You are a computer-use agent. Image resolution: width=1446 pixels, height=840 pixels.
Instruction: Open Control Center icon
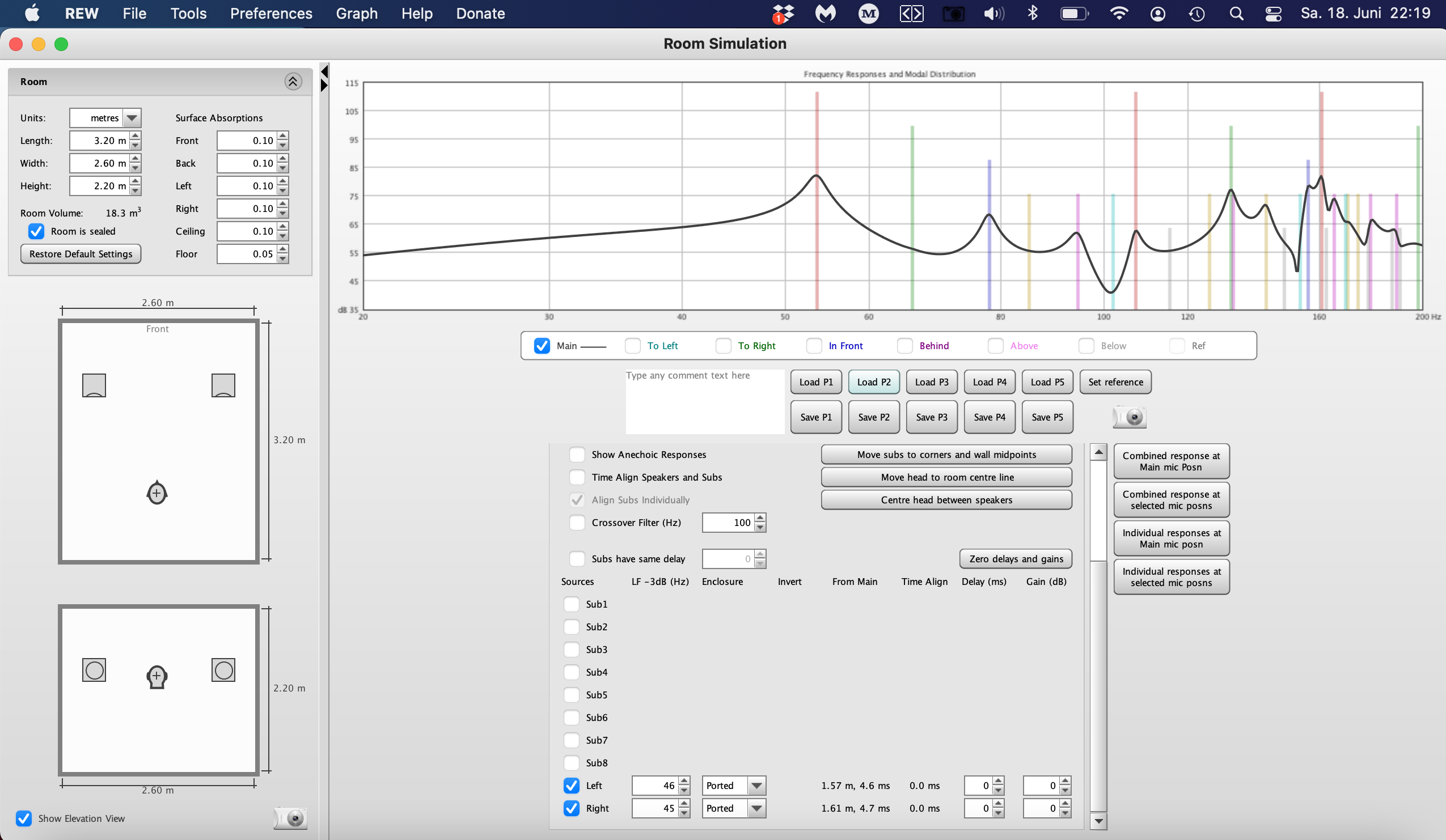(1273, 14)
